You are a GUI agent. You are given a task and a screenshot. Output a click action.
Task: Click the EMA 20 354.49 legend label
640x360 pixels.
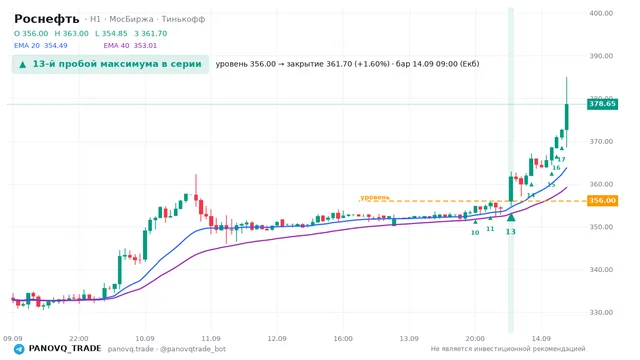[40, 45]
